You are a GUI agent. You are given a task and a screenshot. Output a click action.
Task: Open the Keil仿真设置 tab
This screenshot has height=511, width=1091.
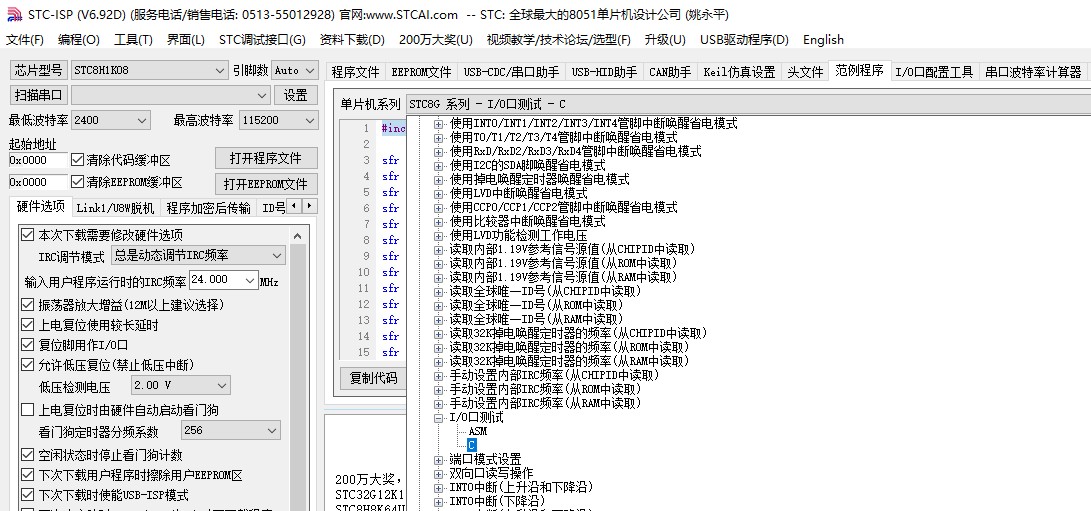(x=739, y=72)
